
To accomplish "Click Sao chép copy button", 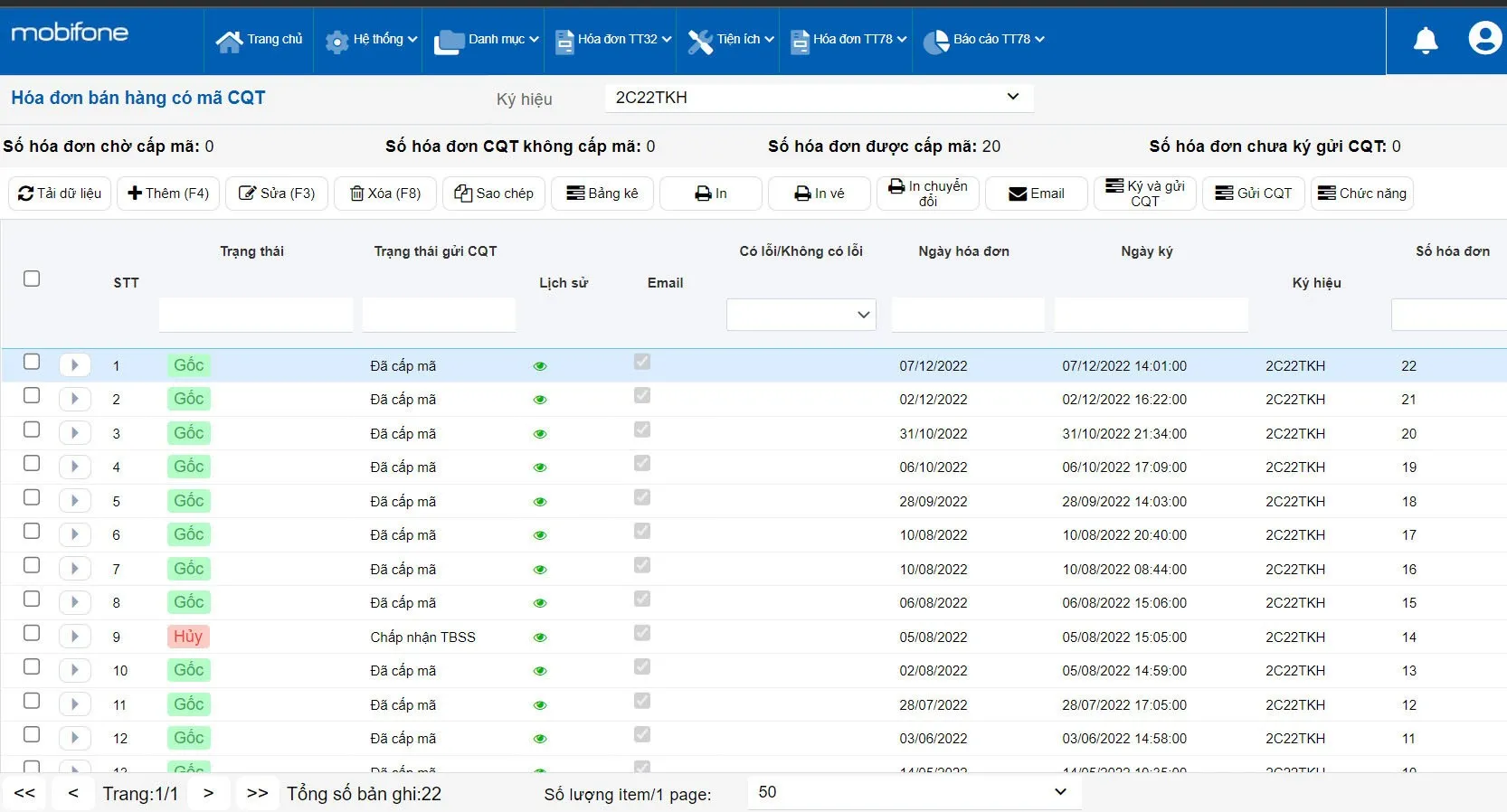I will (x=494, y=194).
